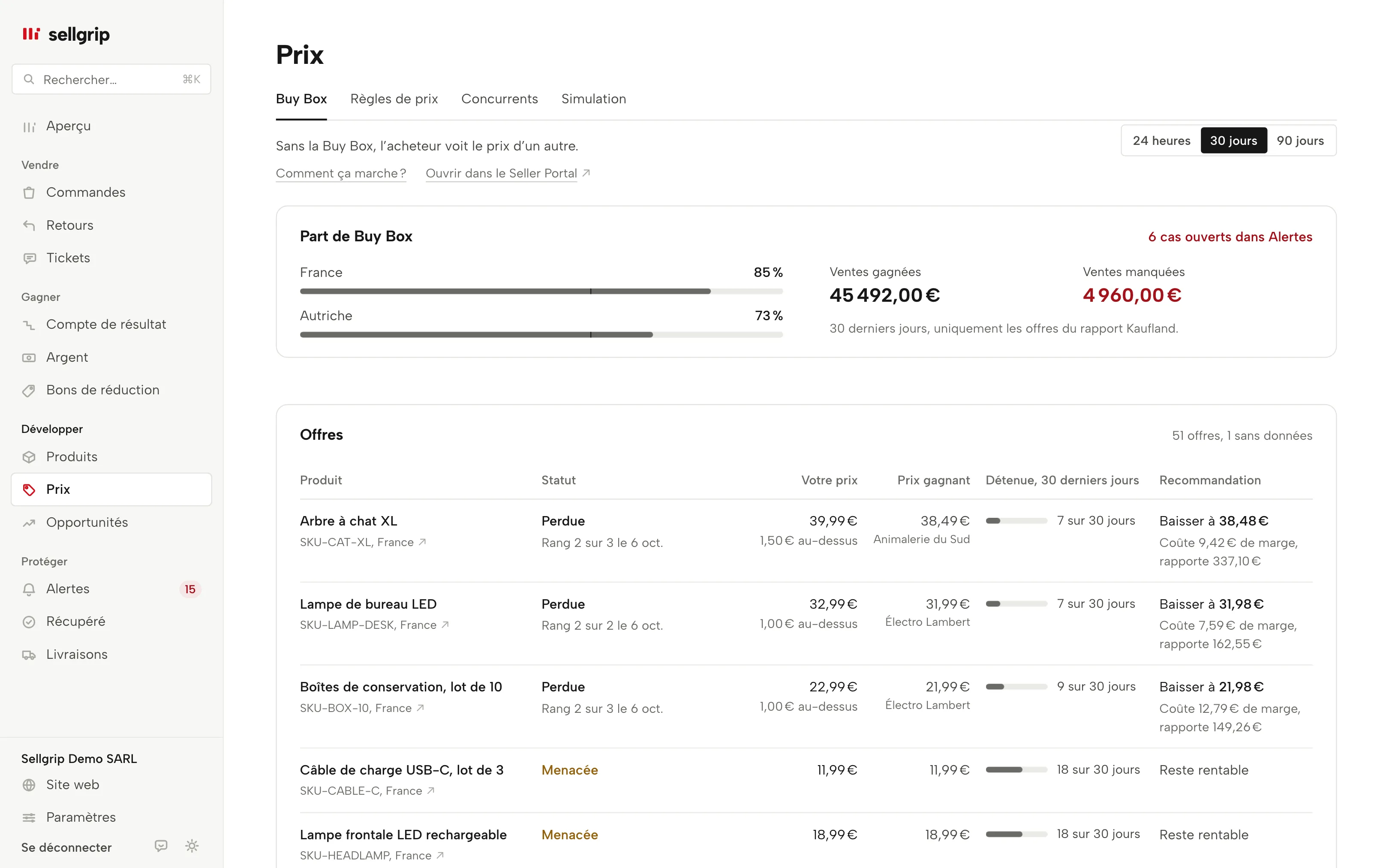This screenshot has width=1389, height=868.
Task: Open SKU-CAT-XL external link arrow
Action: (x=422, y=542)
